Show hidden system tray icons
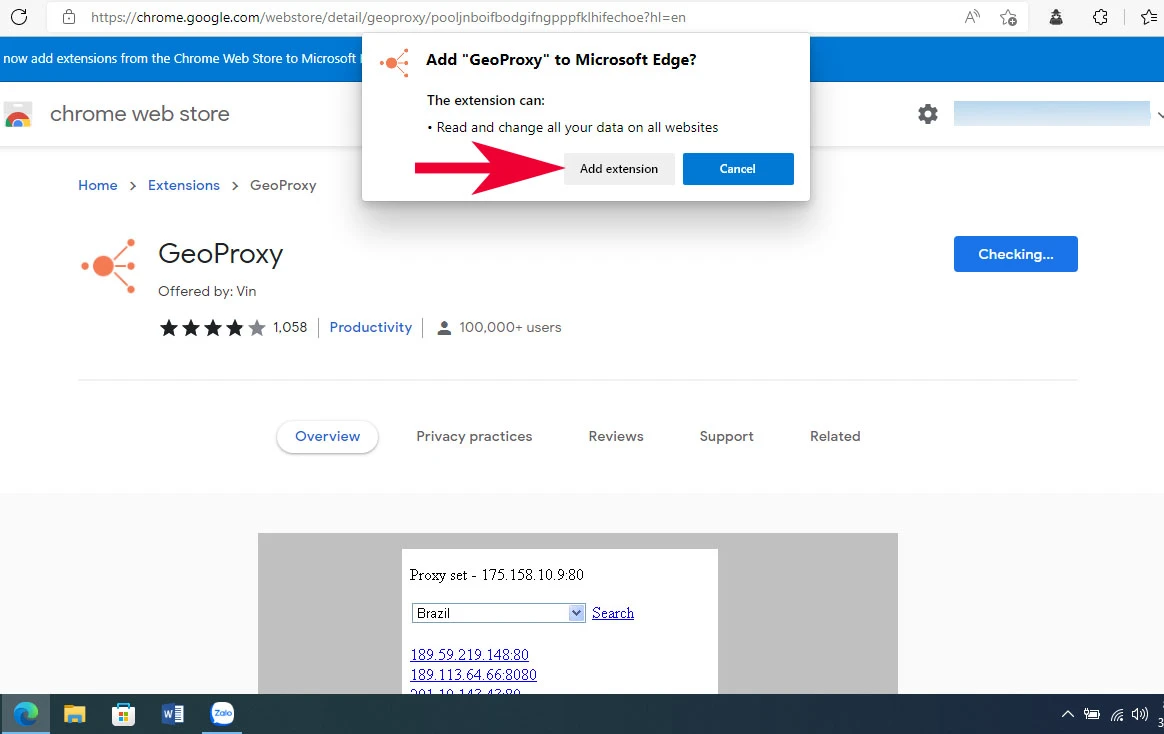 tap(1067, 714)
